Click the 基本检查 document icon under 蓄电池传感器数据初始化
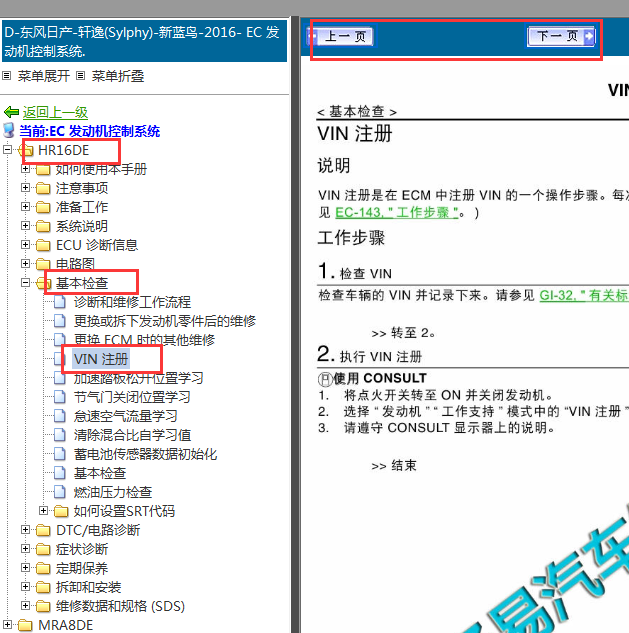 (60, 473)
